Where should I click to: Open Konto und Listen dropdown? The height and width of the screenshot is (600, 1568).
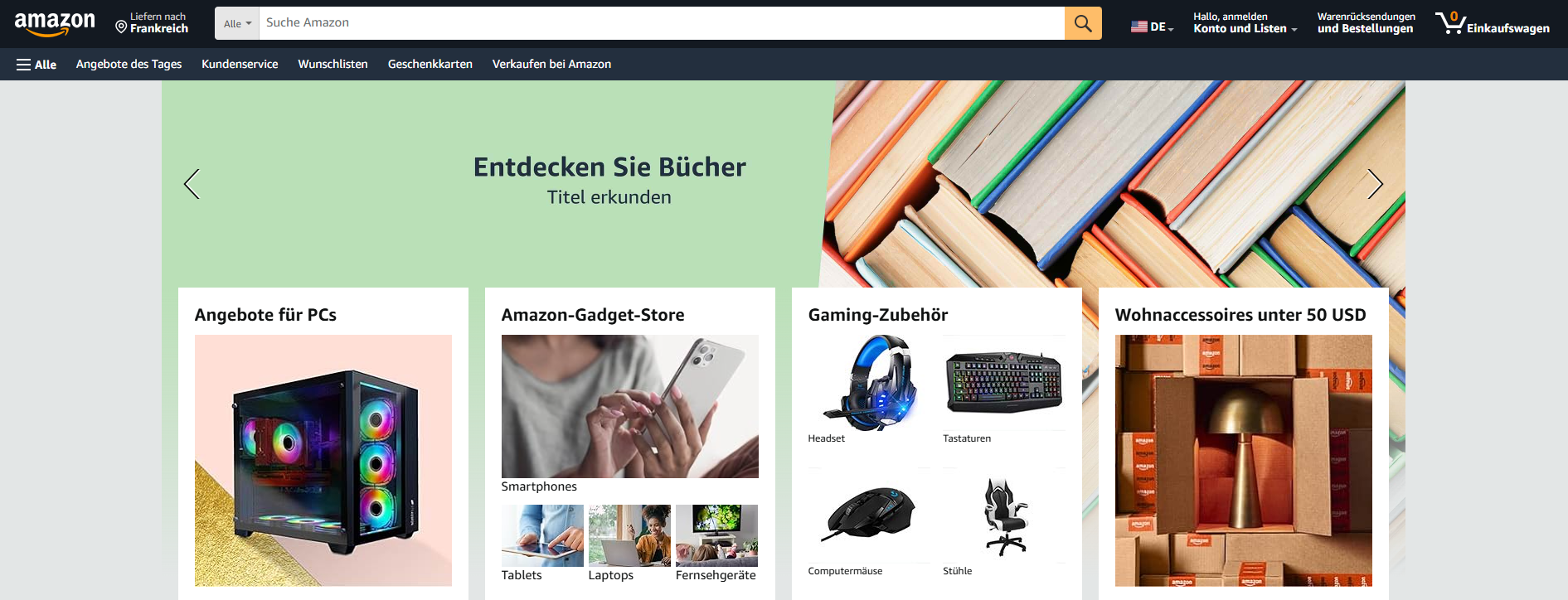point(1245,23)
